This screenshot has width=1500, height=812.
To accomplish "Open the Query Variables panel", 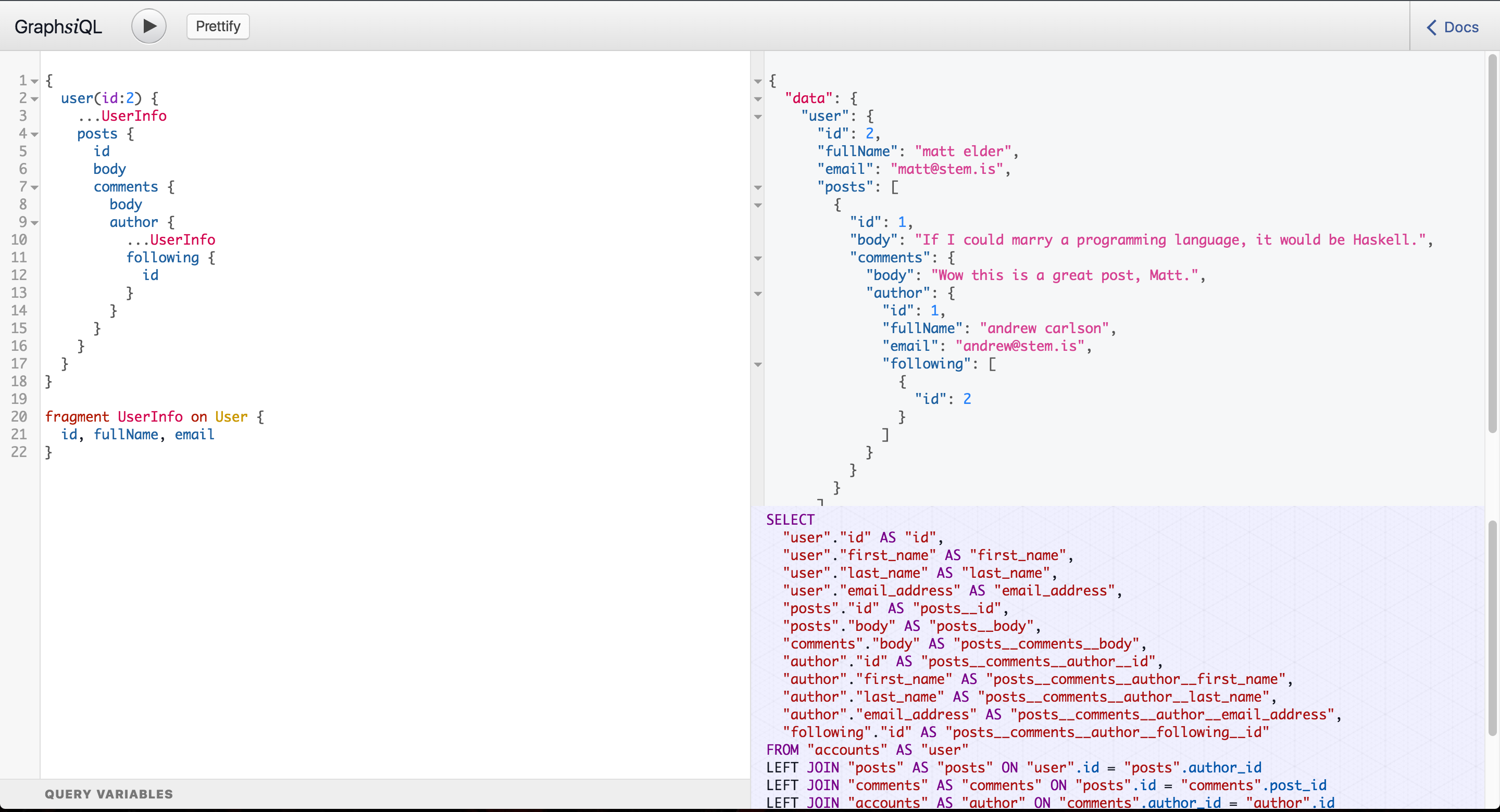I will (109, 794).
